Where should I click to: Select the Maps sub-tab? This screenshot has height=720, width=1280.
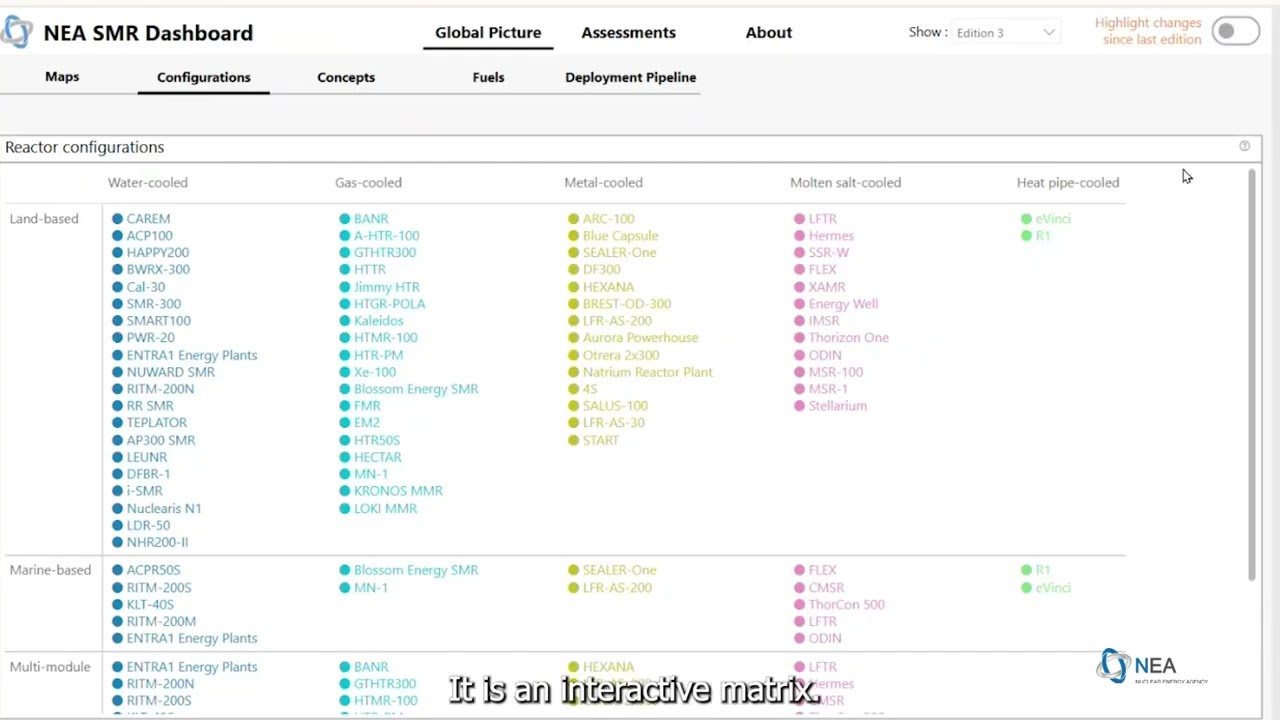(62, 77)
